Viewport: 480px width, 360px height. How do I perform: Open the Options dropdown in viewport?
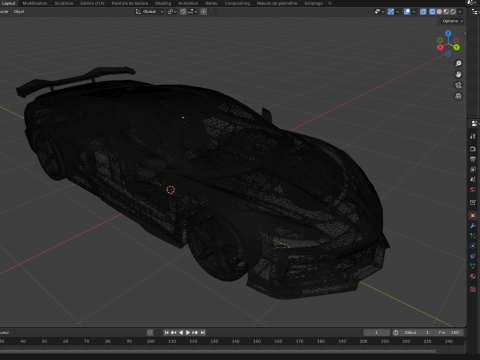click(x=452, y=21)
